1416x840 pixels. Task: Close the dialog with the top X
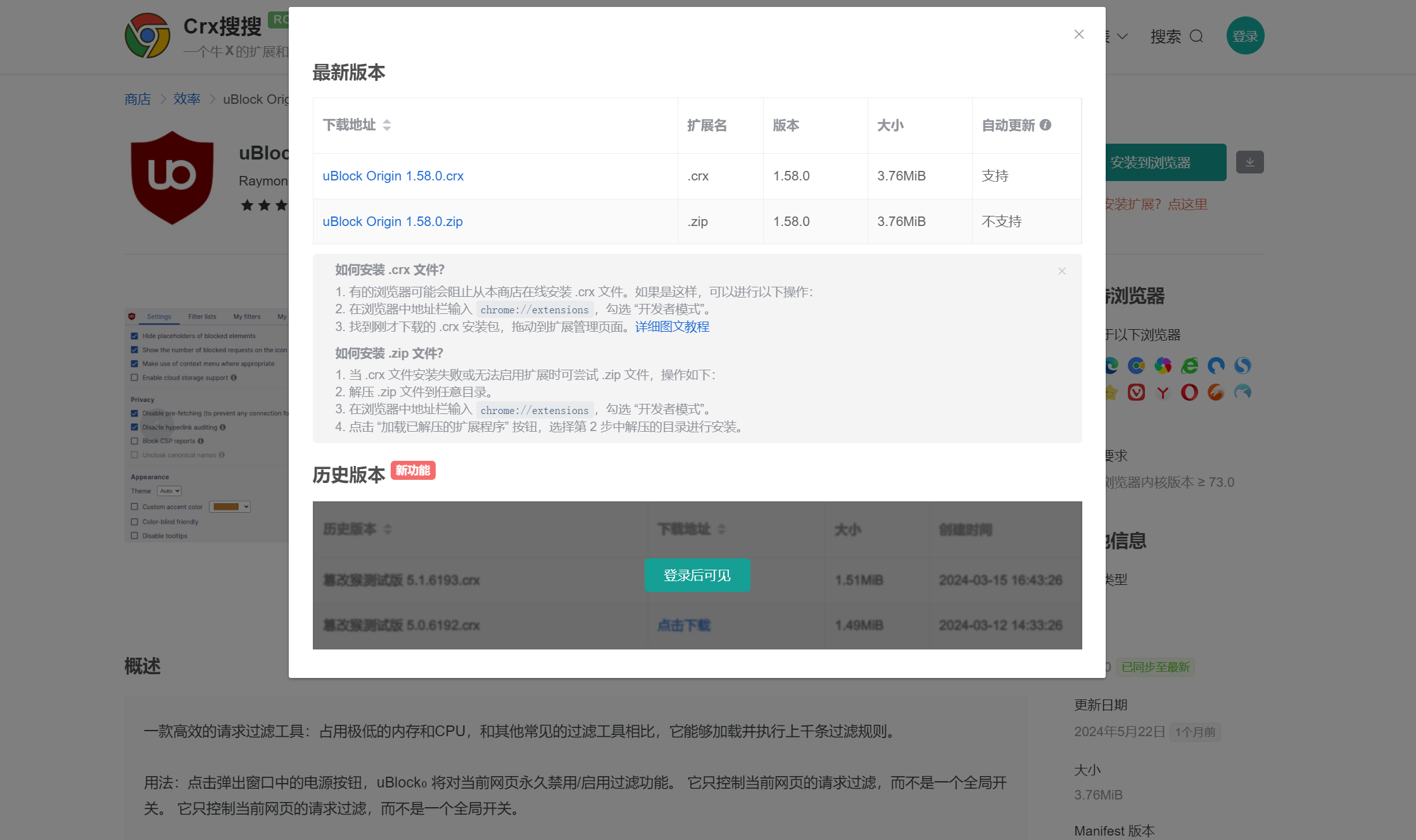[x=1079, y=34]
